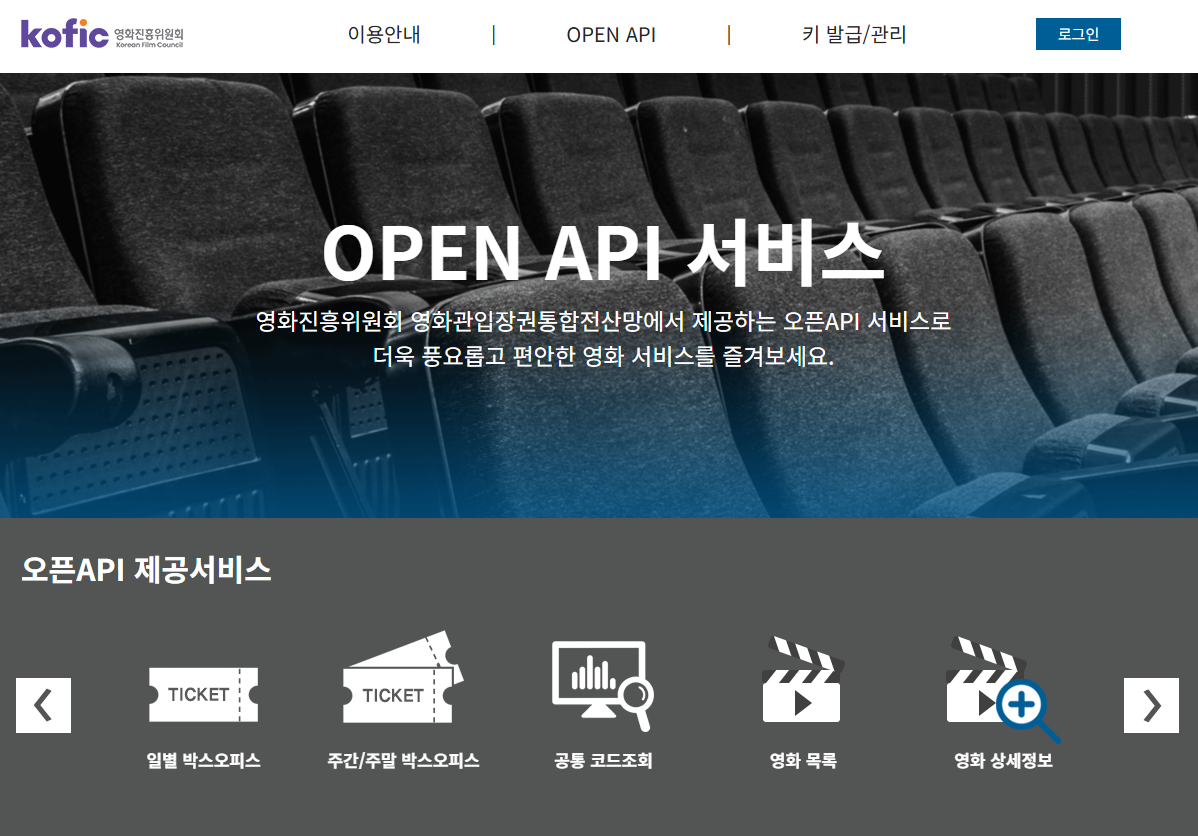Viewport: 1198px width, 836px height.
Task: Open 주간/주말 박스오피스 via its text label
Action: pos(403,761)
